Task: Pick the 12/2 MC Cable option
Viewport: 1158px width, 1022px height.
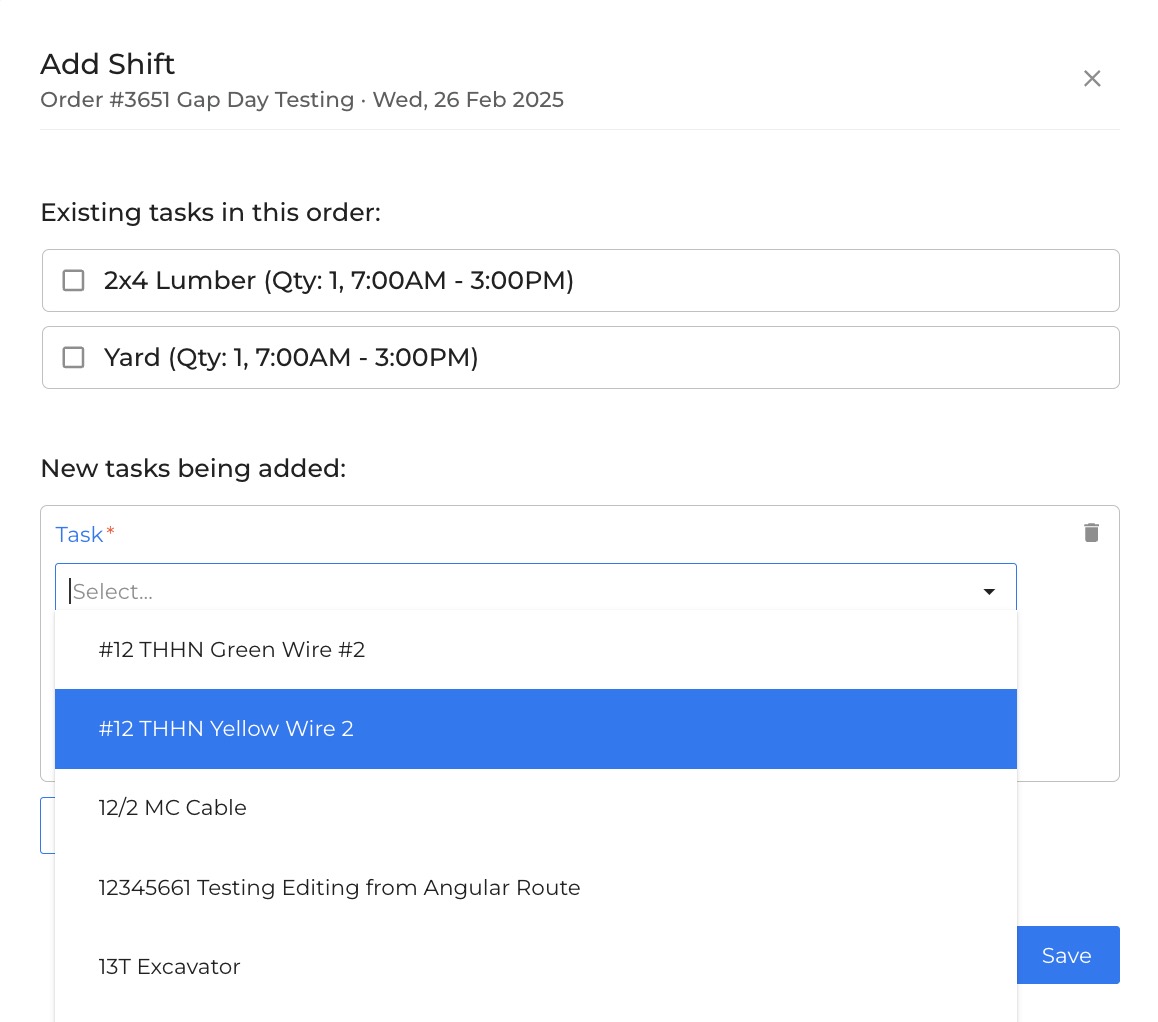Action: (535, 808)
